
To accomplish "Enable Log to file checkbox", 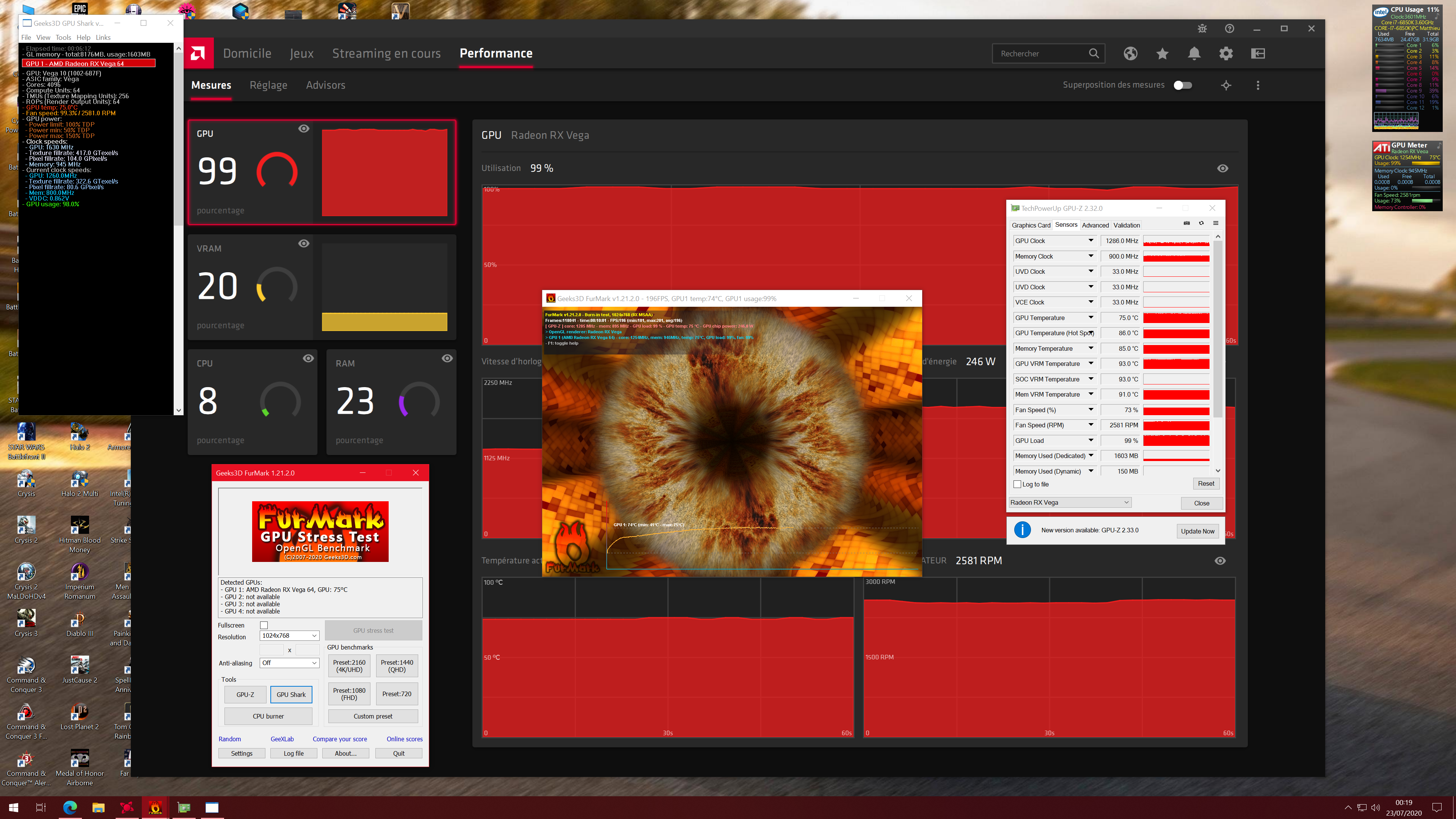I will coord(1017,485).
